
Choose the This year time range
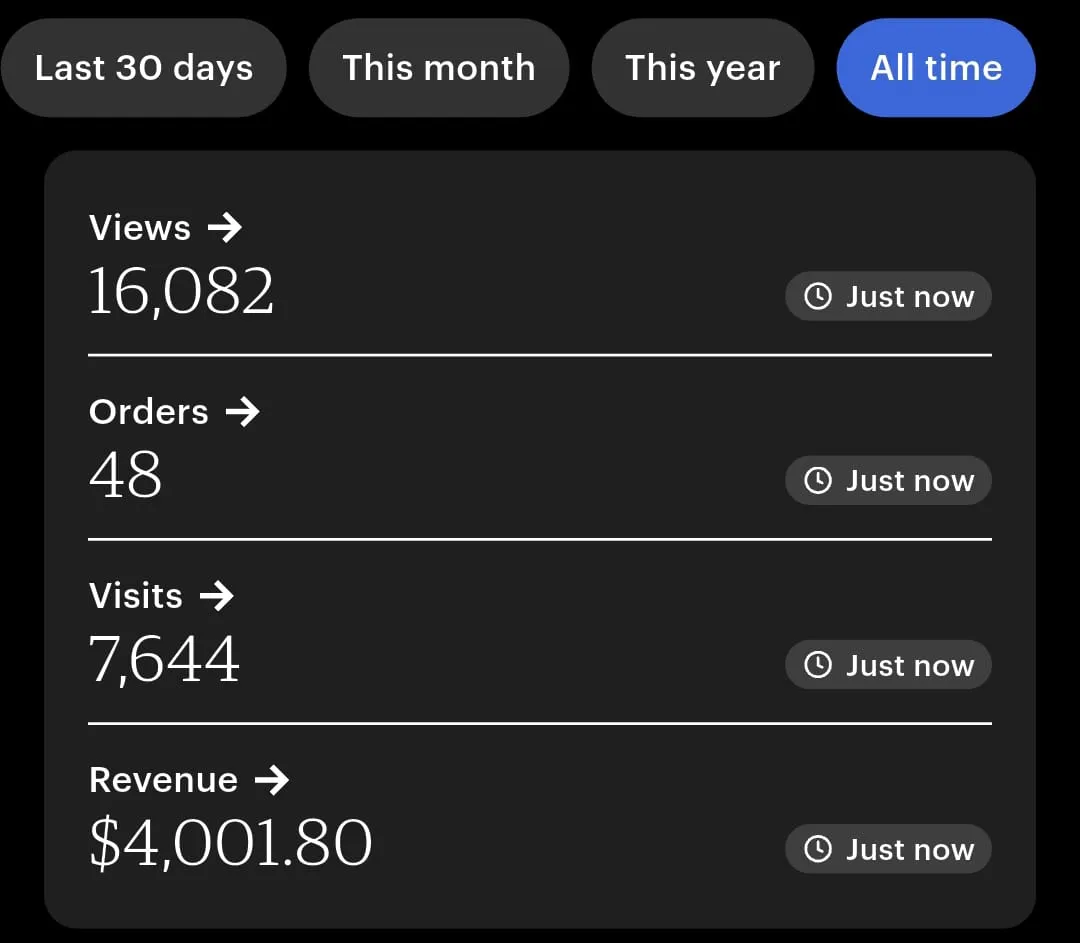click(702, 68)
